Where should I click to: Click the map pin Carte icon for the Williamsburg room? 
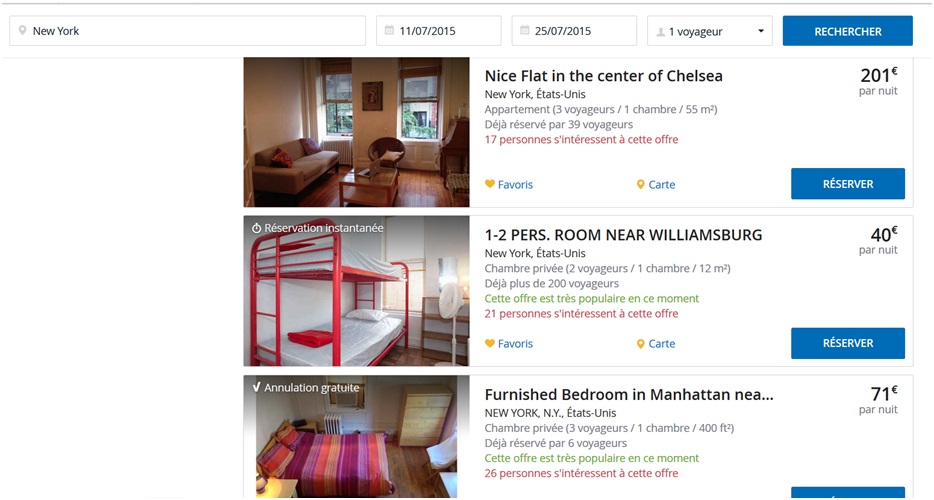[640, 344]
